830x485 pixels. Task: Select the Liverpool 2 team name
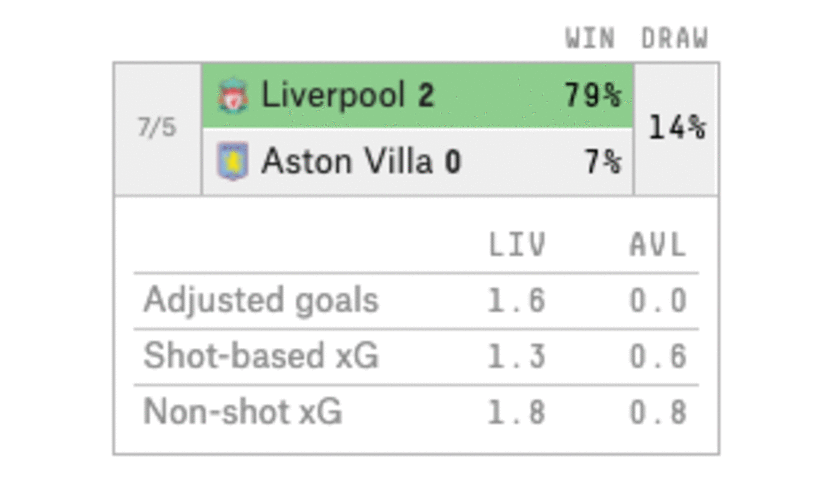pos(348,95)
